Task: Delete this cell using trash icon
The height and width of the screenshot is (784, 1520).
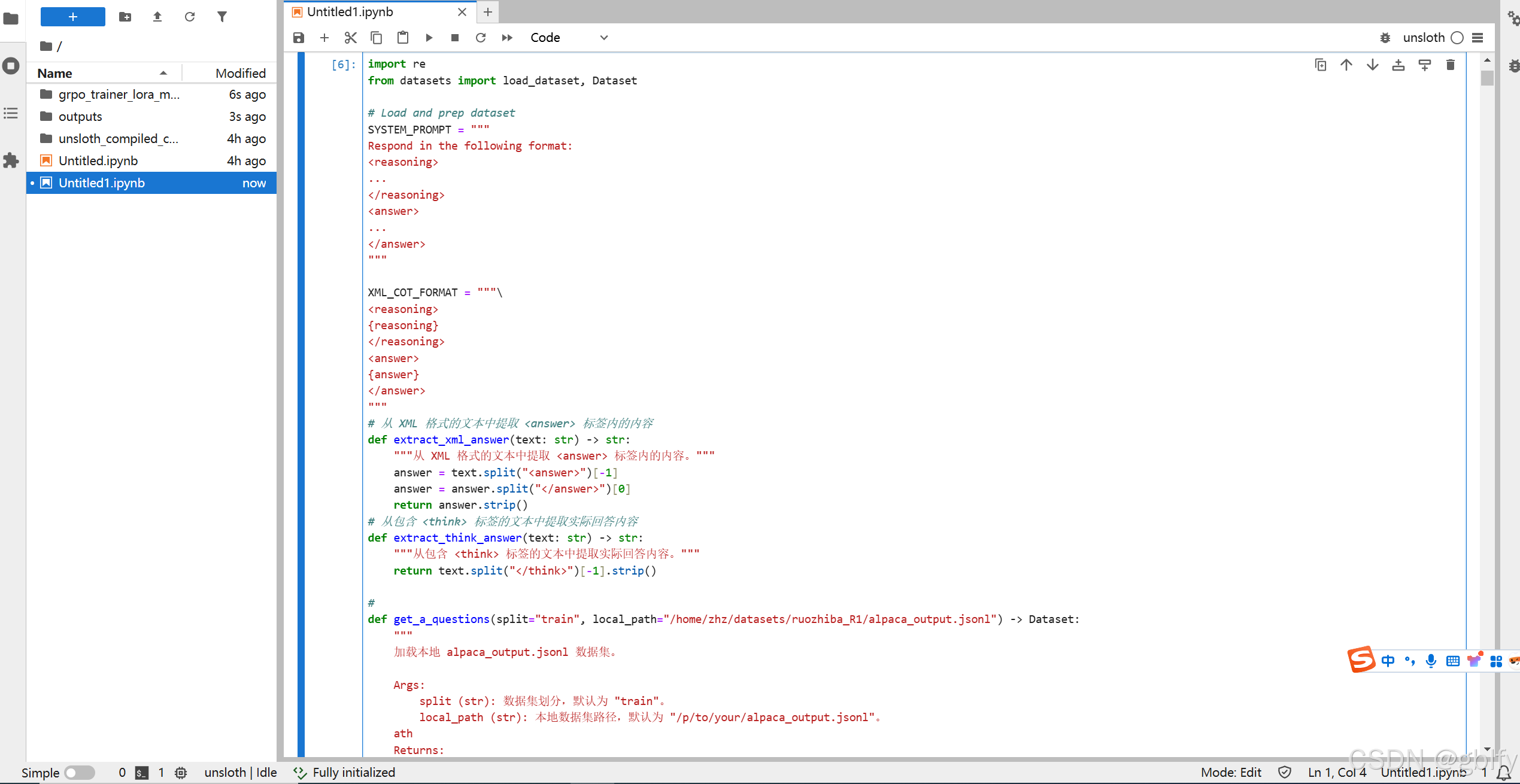Action: (x=1450, y=65)
